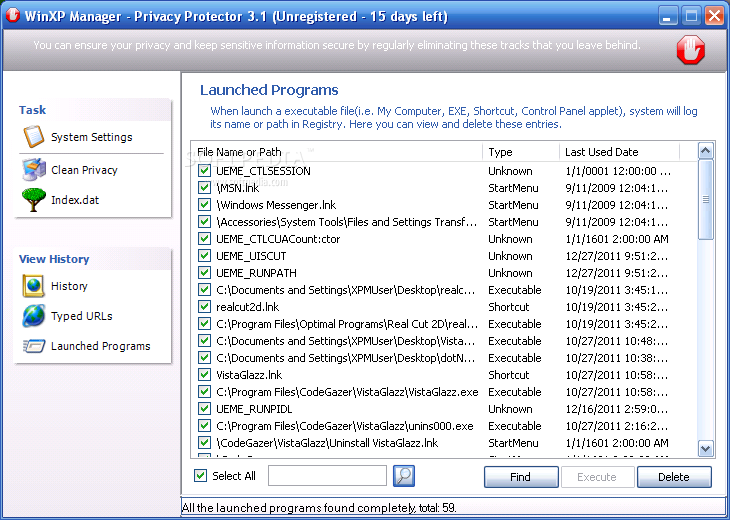Click the Launched Programs heading
This screenshot has height=520, width=730.
269,90
